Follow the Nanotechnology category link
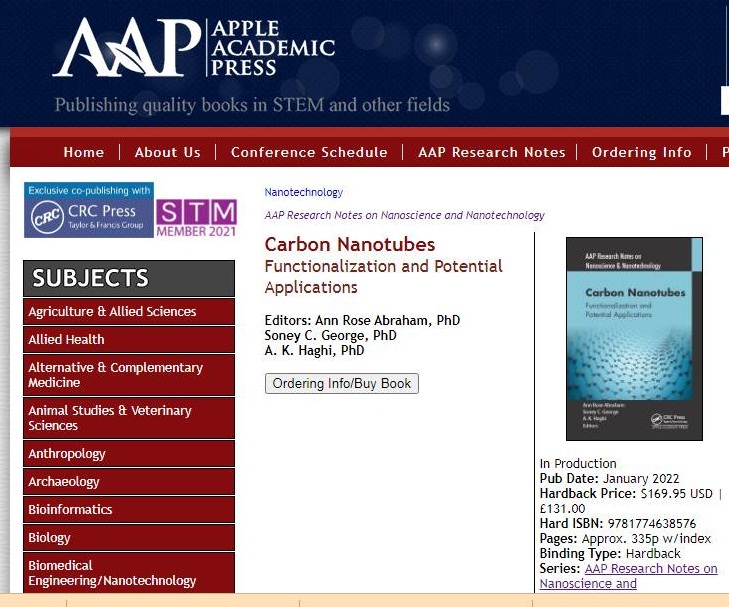This screenshot has height=607, width=729. 304,192
